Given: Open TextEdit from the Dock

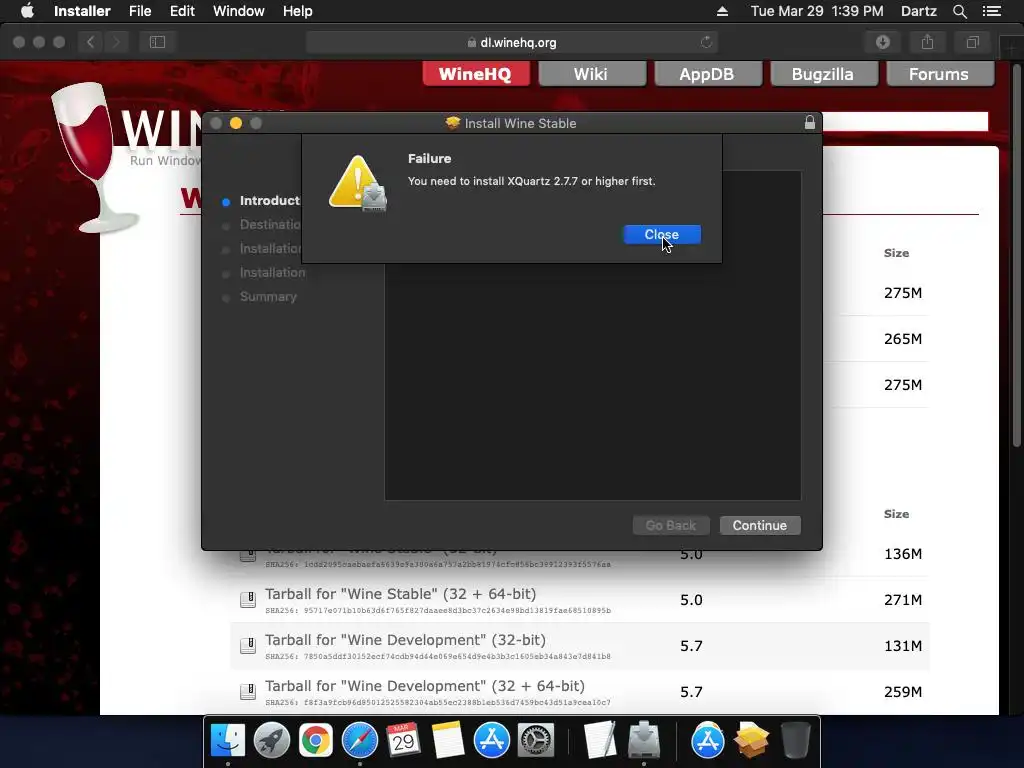Looking at the screenshot, I should click(x=599, y=741).
